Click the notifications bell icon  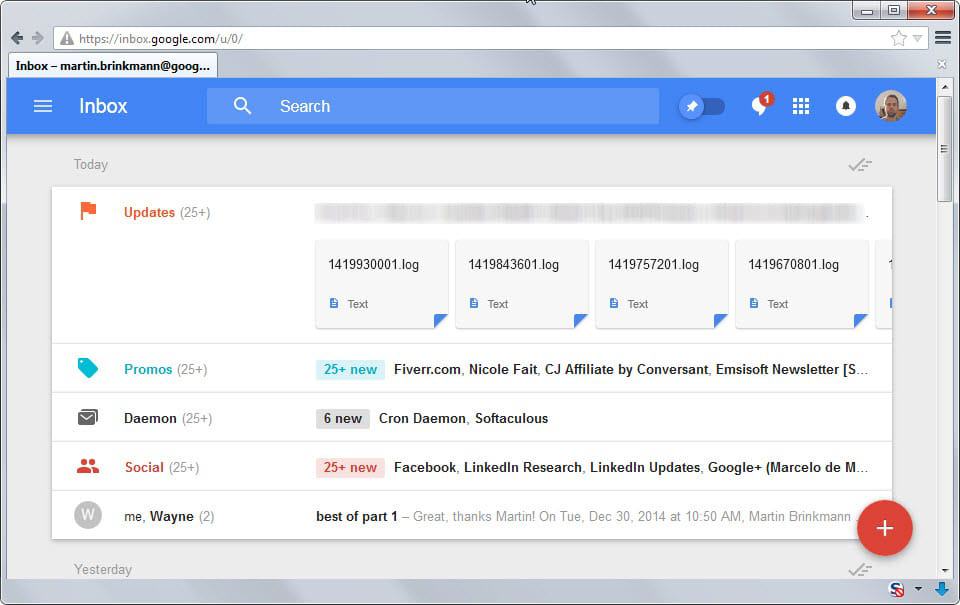click(x=846, y=106)
